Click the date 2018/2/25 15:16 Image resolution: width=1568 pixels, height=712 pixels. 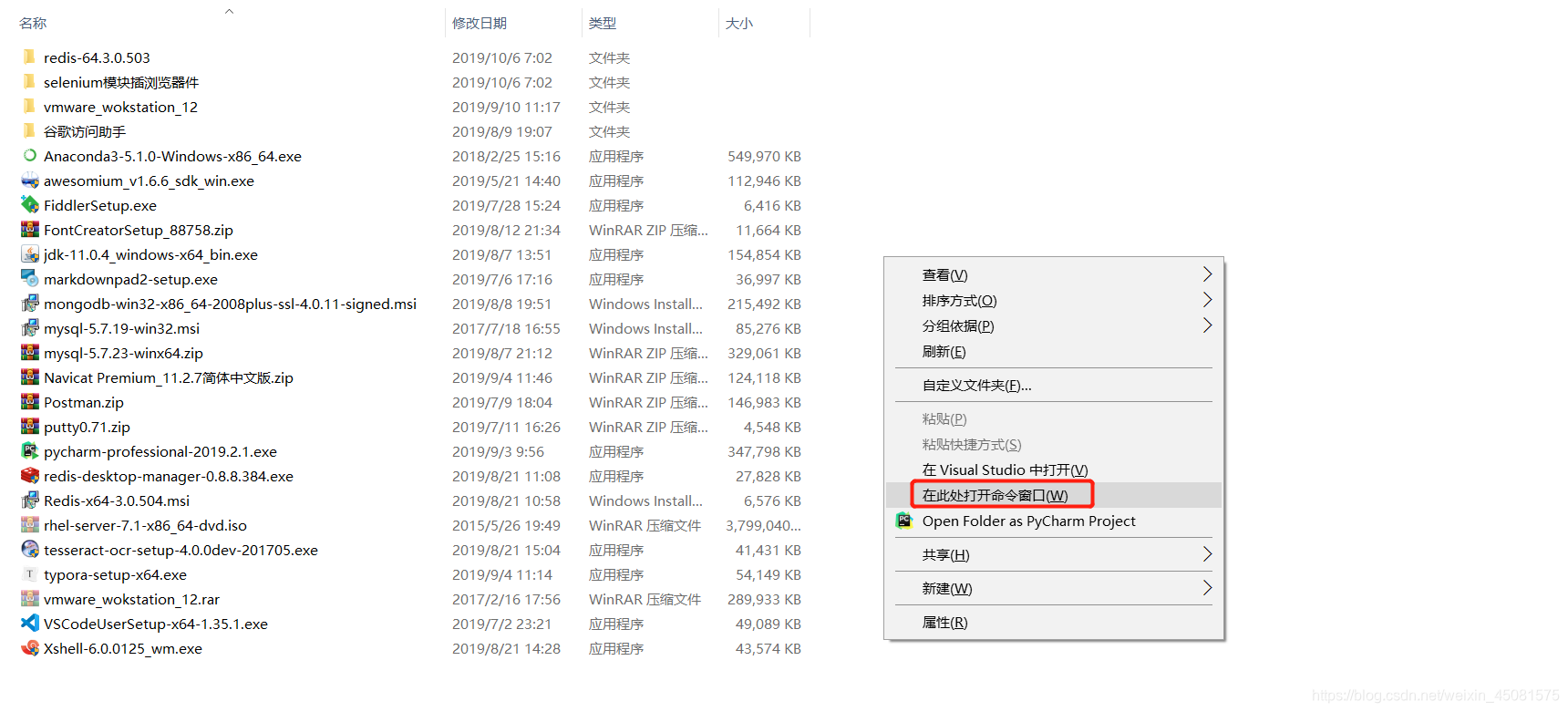506,156
